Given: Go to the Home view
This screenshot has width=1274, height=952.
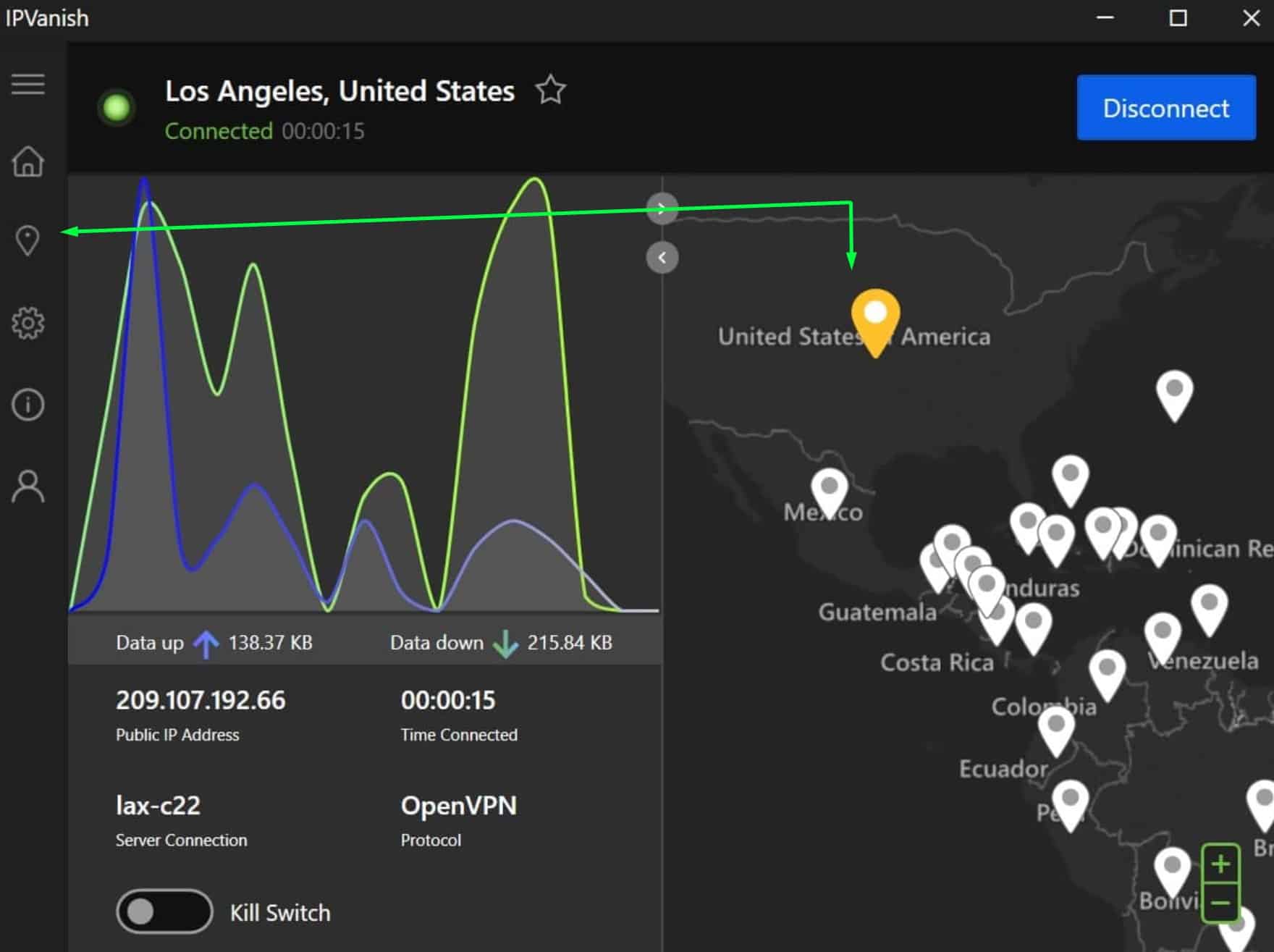Looking at the screenshot, I should [28, 161].
